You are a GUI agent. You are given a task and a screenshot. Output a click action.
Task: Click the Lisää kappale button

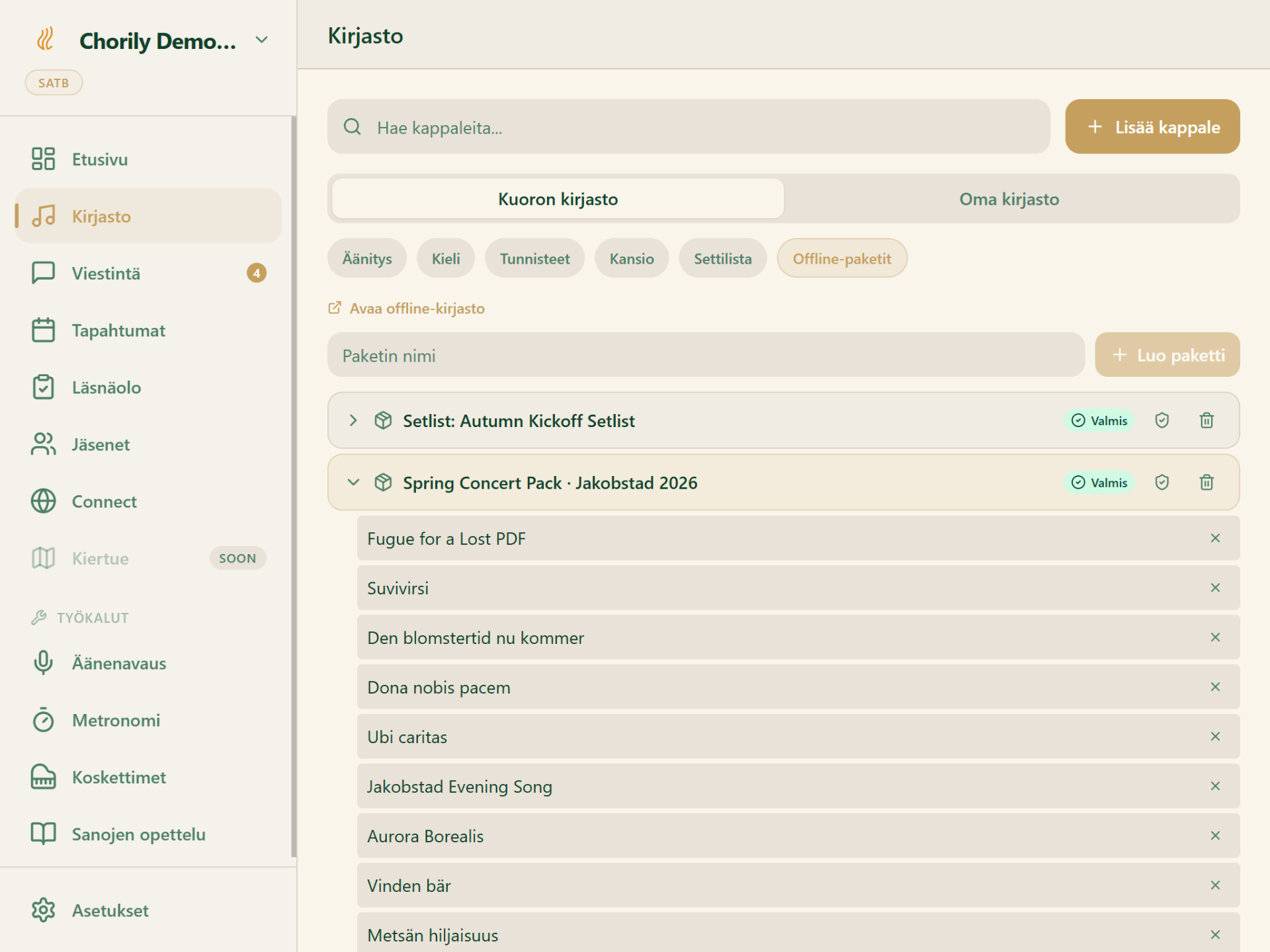click(x=1152, y=127)
